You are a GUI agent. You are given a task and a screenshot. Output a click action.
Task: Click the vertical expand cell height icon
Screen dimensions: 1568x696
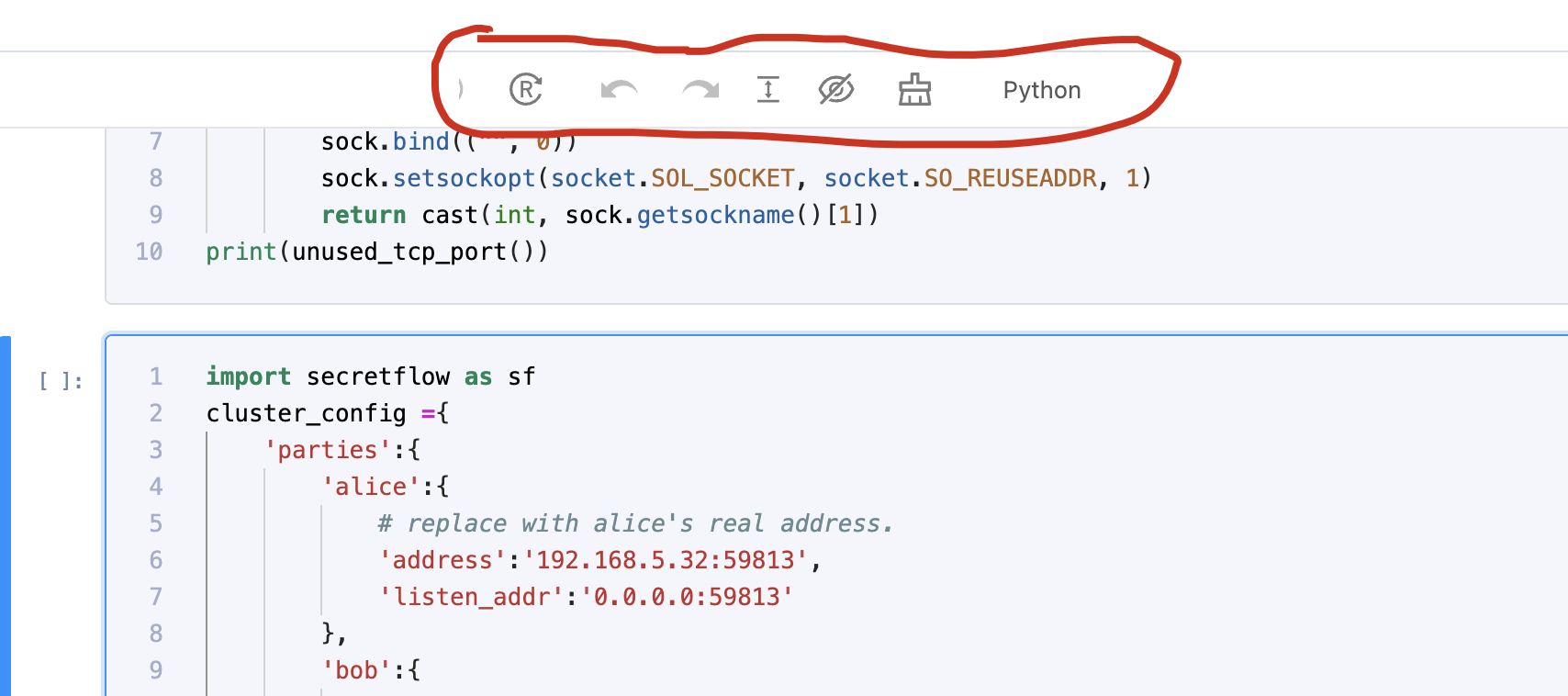767,90
